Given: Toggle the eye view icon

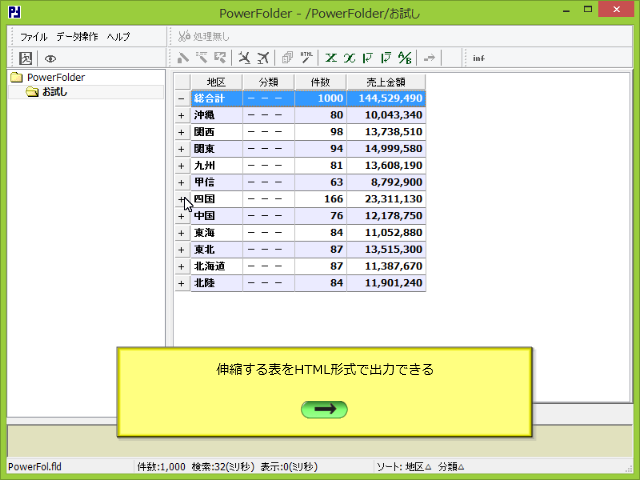Looking at the screenshot, I should pos(50,59).
